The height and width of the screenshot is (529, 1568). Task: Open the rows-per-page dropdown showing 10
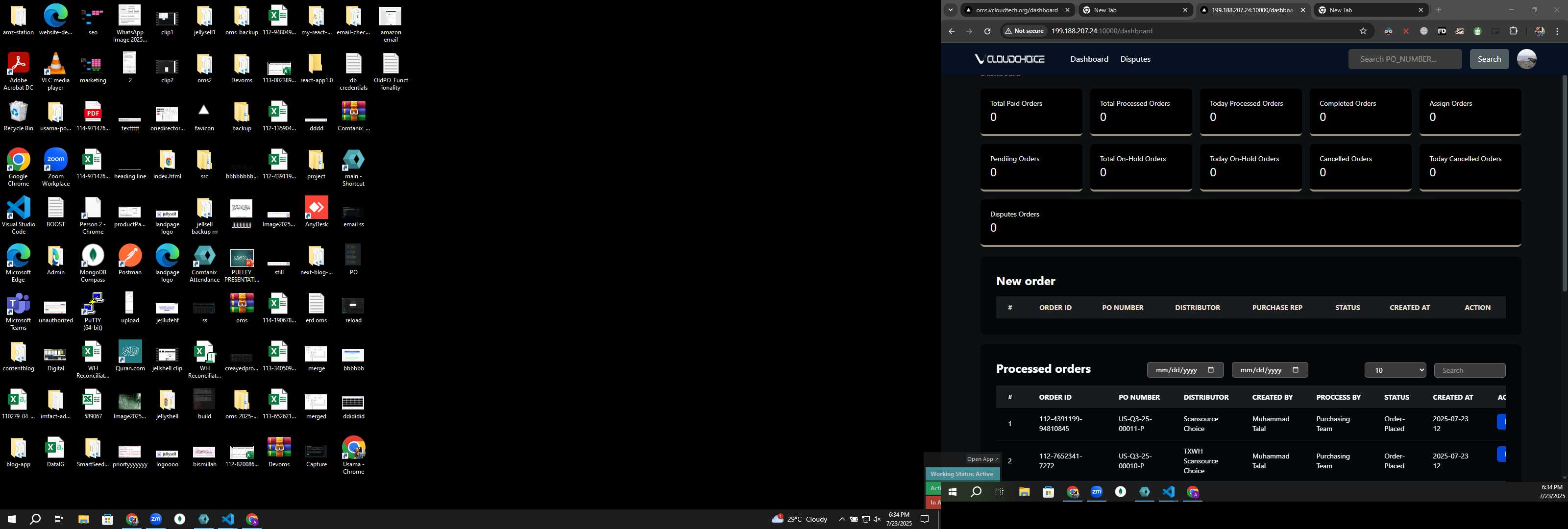coord(1395,370)
